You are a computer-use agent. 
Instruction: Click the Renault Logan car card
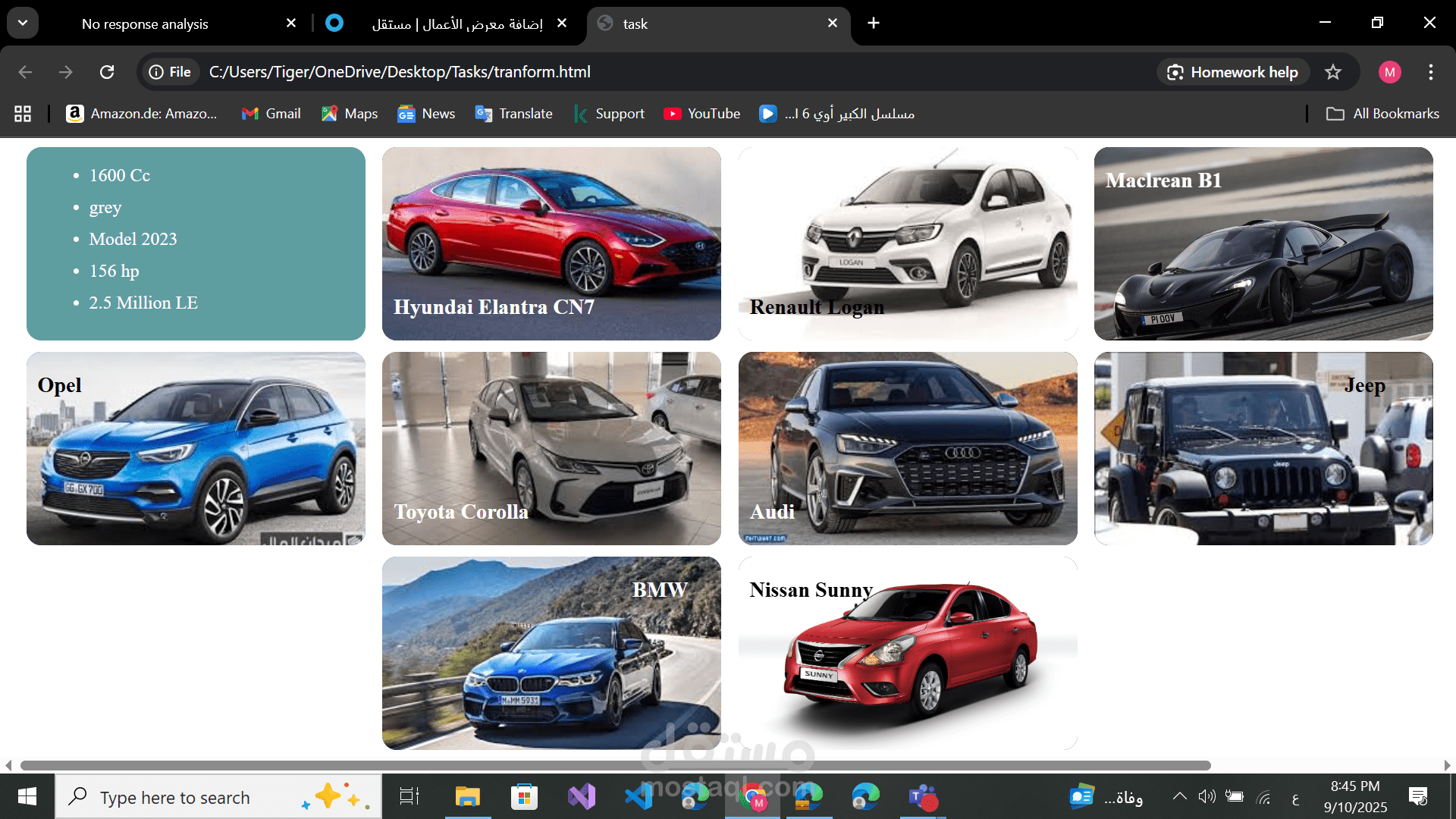click(908, 243)
